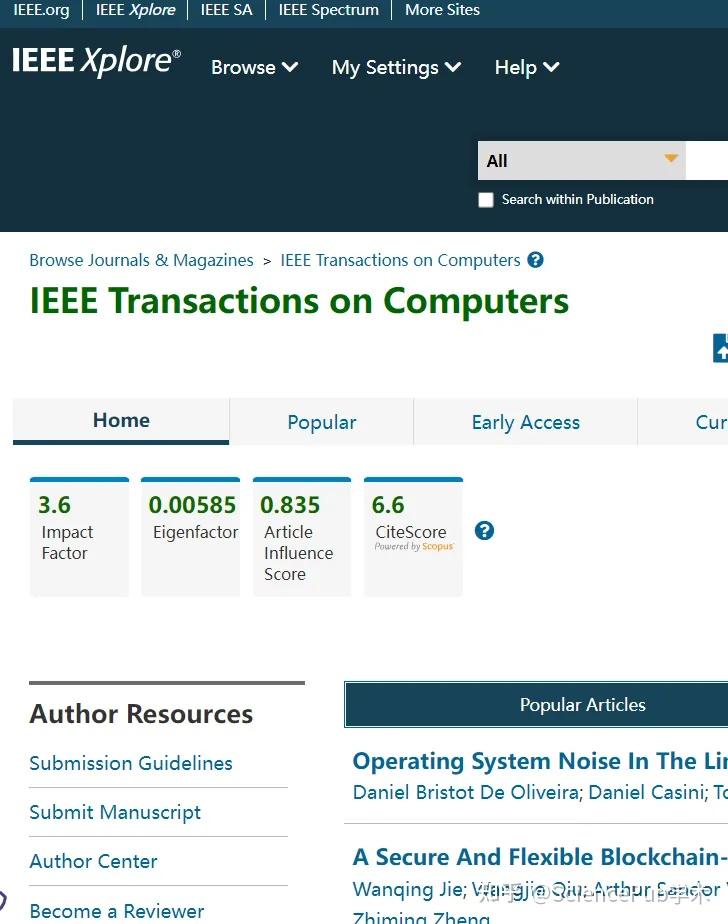The height and width of the screenshot is (924, 728).
Task: Expand the Help dropdown
Action: point(526,67)
